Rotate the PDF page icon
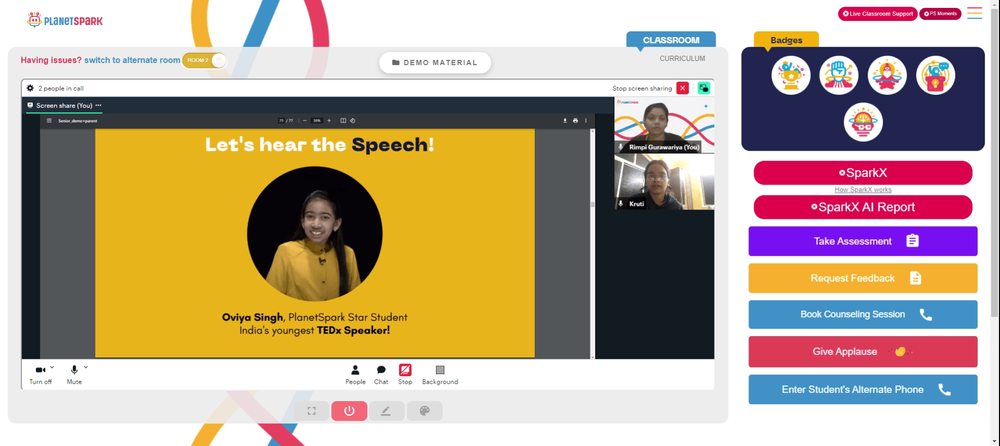The height and width of the screenshot is (446, 1000). (x=352, y=121)
